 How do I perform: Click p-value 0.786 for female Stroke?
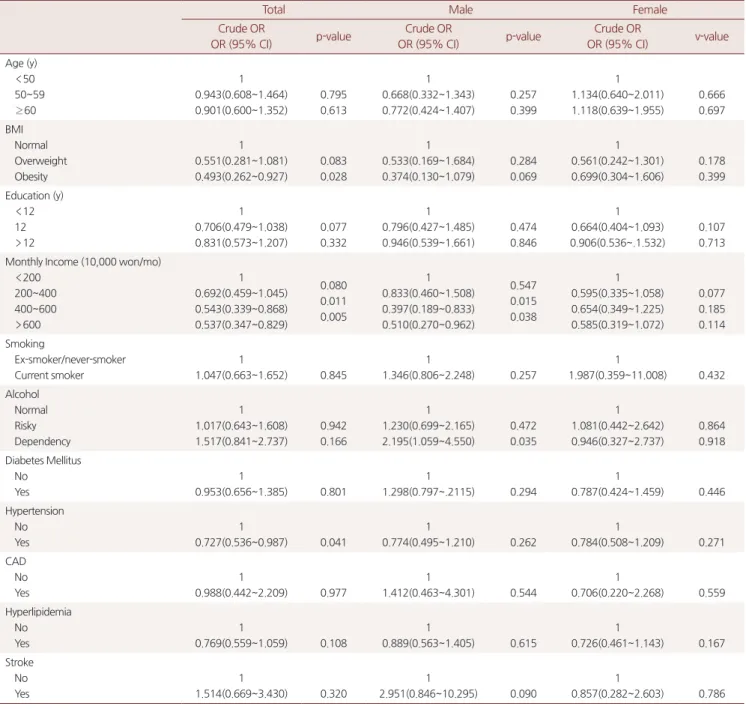coord(712,693)
